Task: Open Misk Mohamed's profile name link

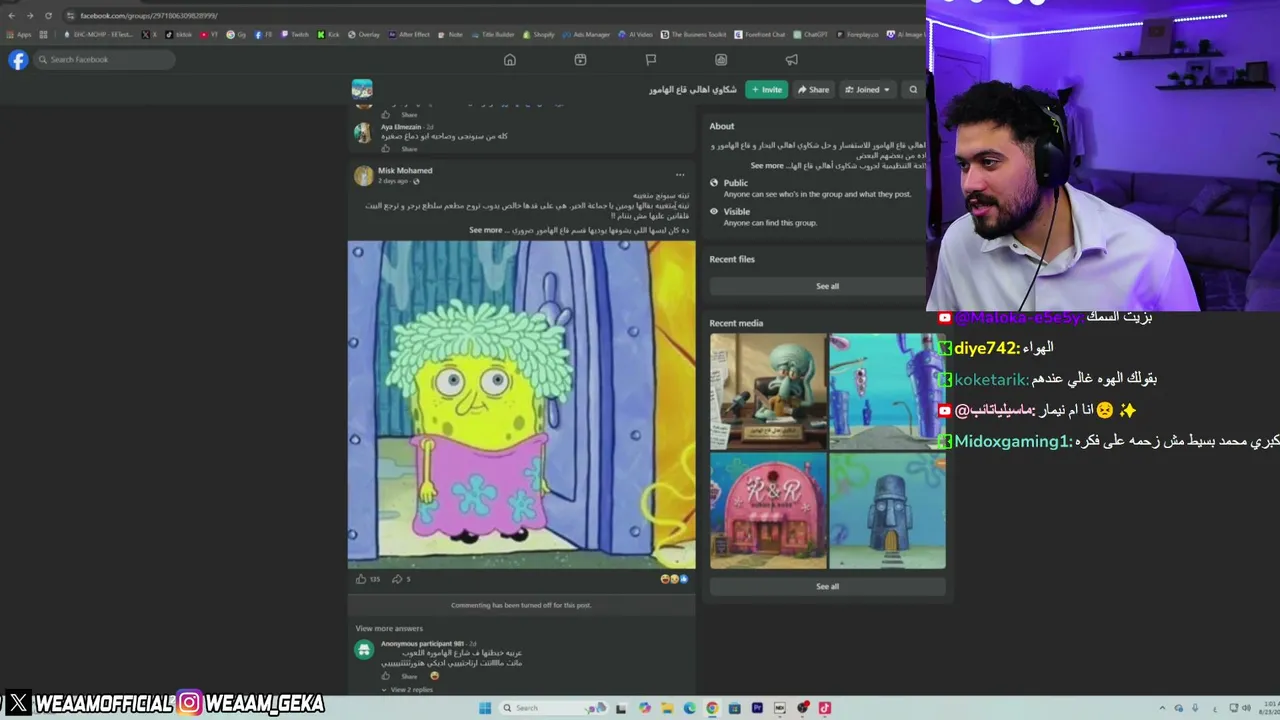Action: tap(405, 171)
